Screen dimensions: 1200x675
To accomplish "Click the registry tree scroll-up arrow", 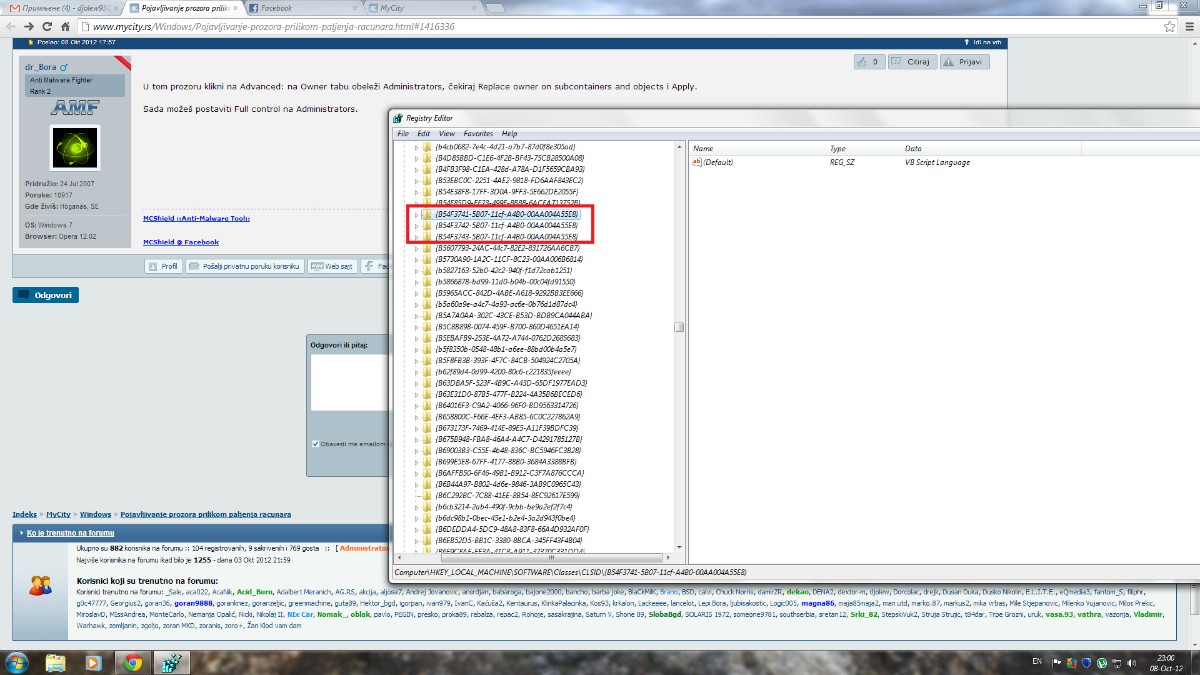I will pos(679,148).
